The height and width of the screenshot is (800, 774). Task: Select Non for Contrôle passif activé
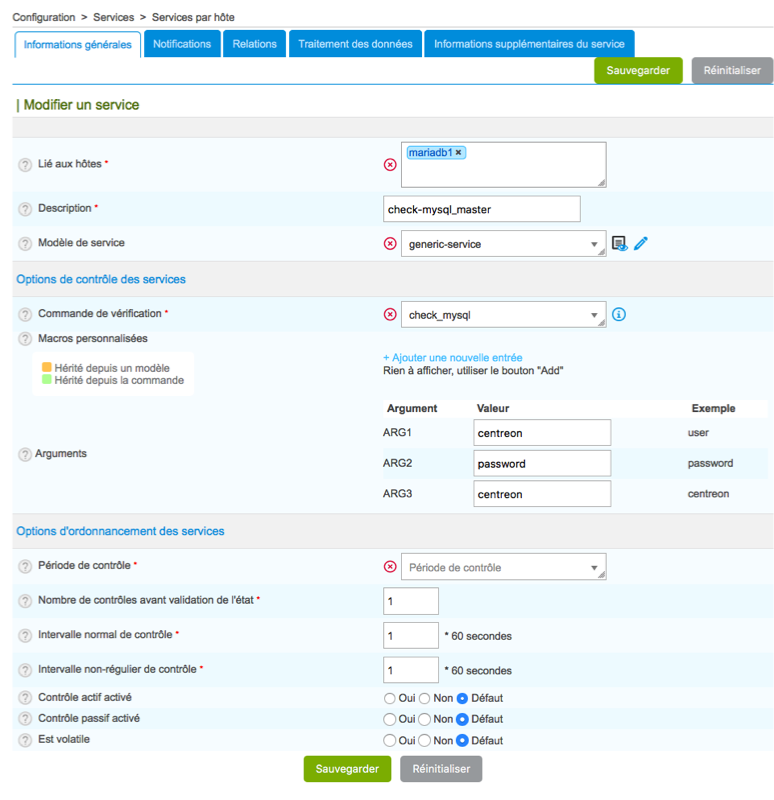424,719
